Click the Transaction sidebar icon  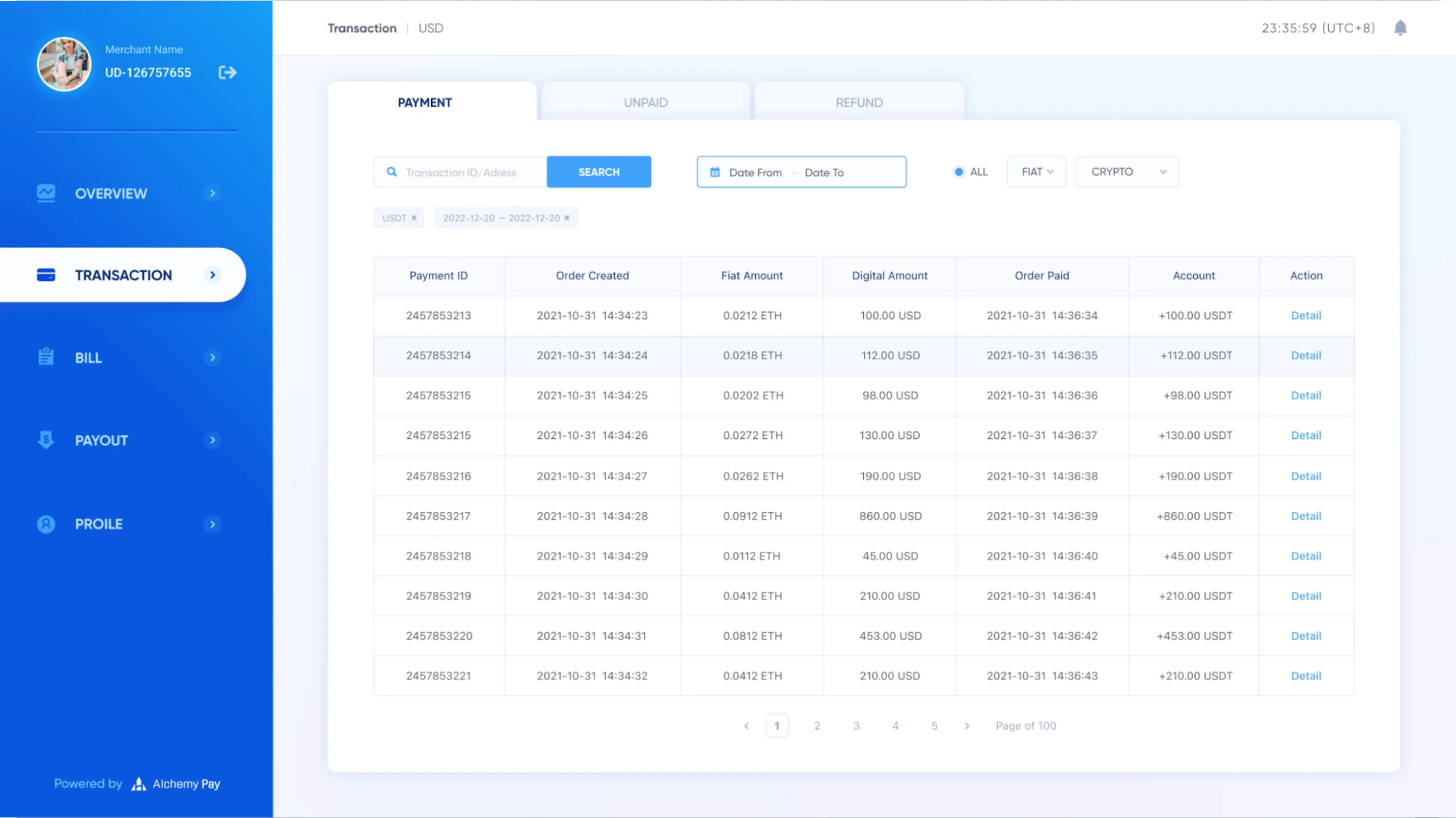point(47,275)
